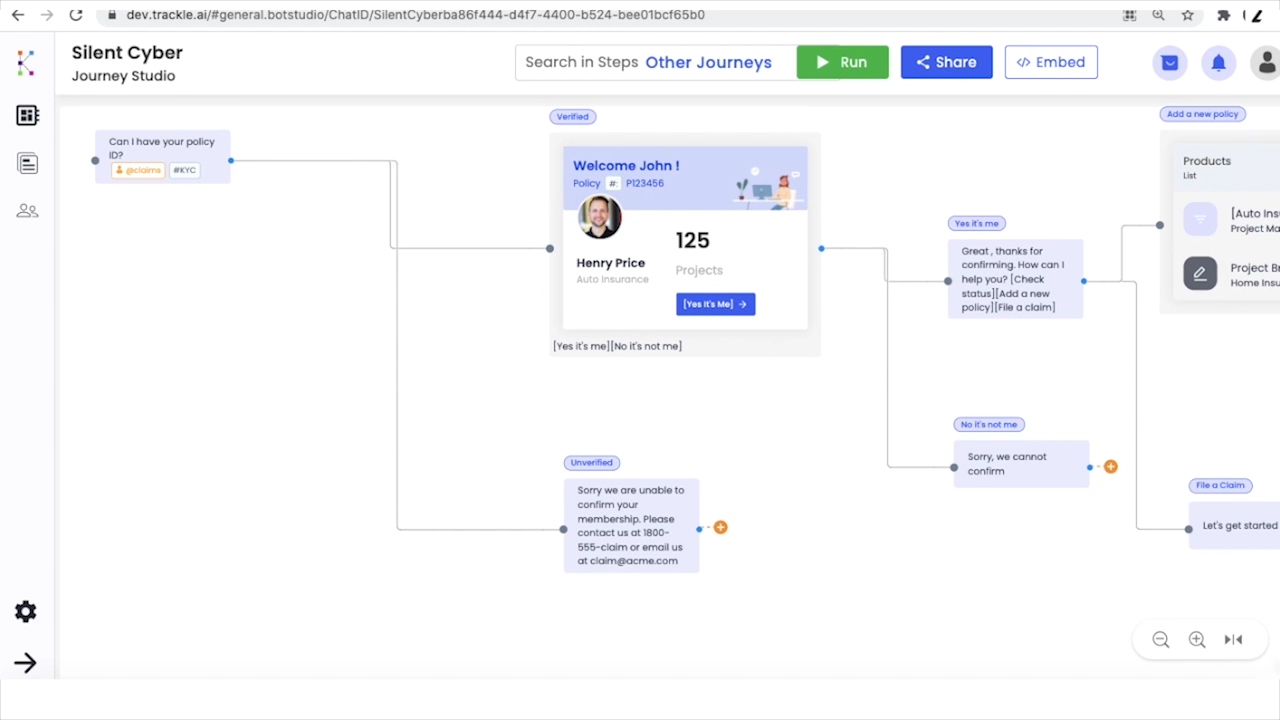This screenshot has height=720, width=1280.
Task: Click the Search in Steps field
Action: (581, 62)
